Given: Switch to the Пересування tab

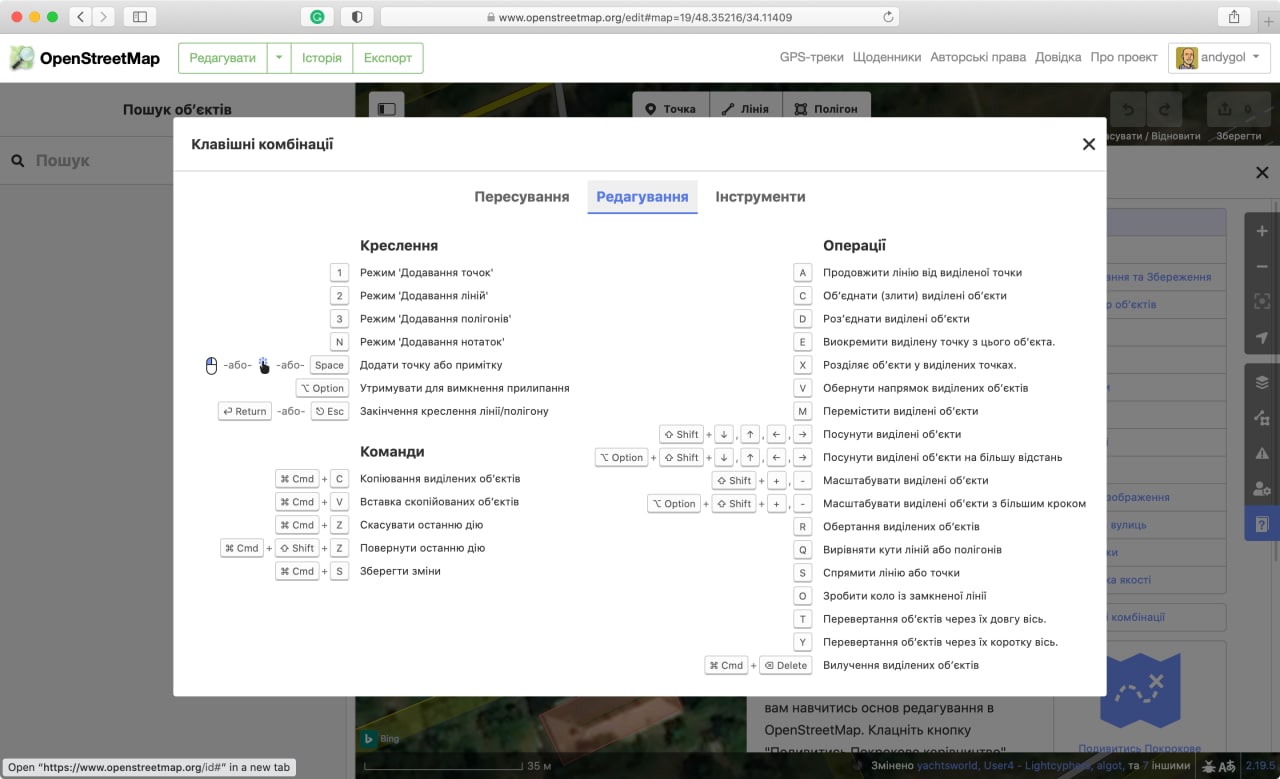Looking at the screenshot, I should [x=521, y=197].
